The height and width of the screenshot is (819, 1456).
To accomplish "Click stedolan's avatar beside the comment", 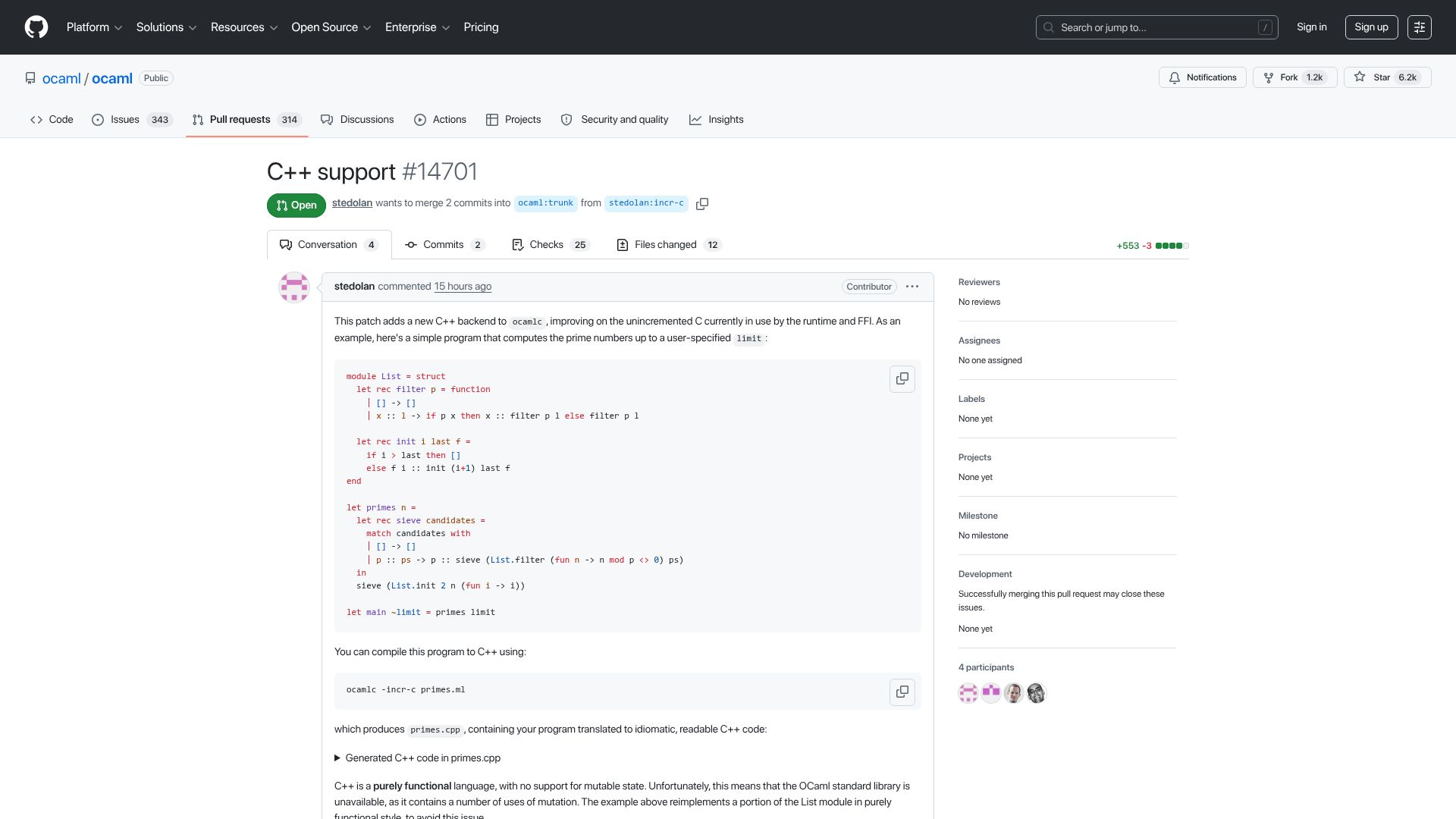I will pyautogui.click(x=294, y=287).
